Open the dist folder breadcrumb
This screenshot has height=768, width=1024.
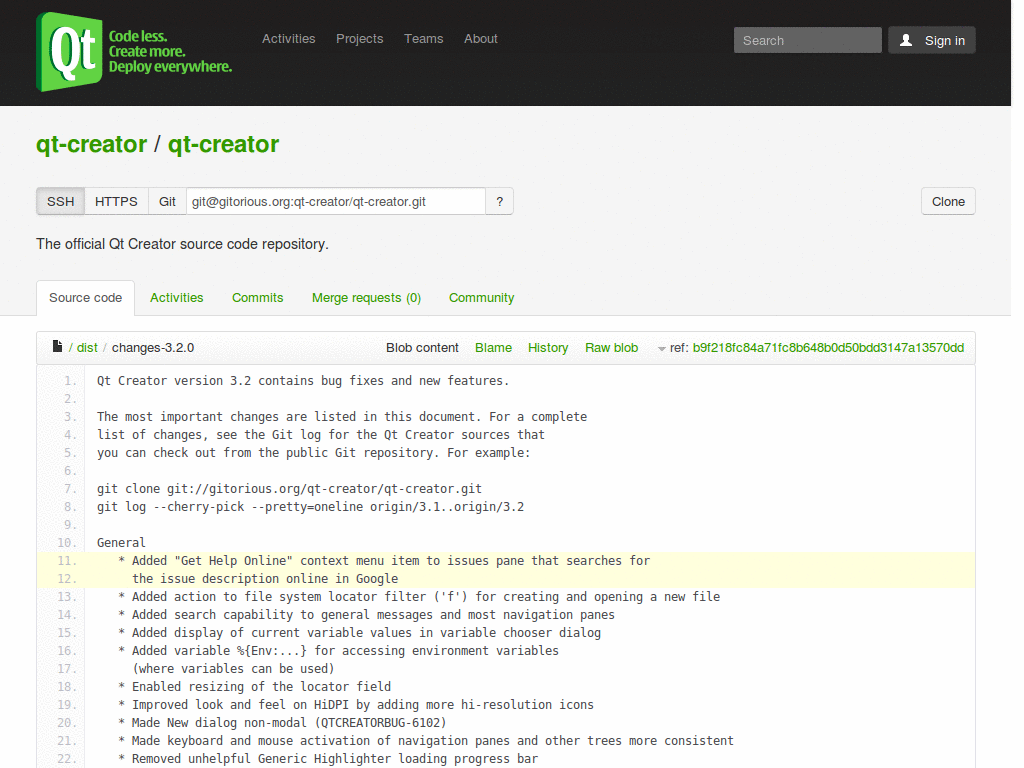[87, 348]
